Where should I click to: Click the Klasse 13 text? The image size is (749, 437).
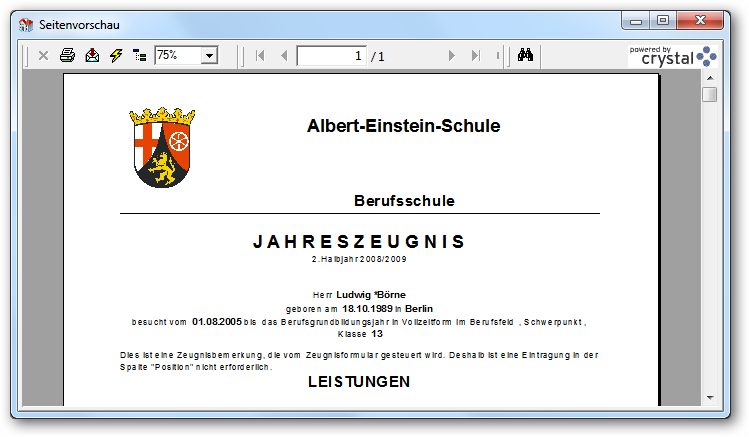[360, 334]
